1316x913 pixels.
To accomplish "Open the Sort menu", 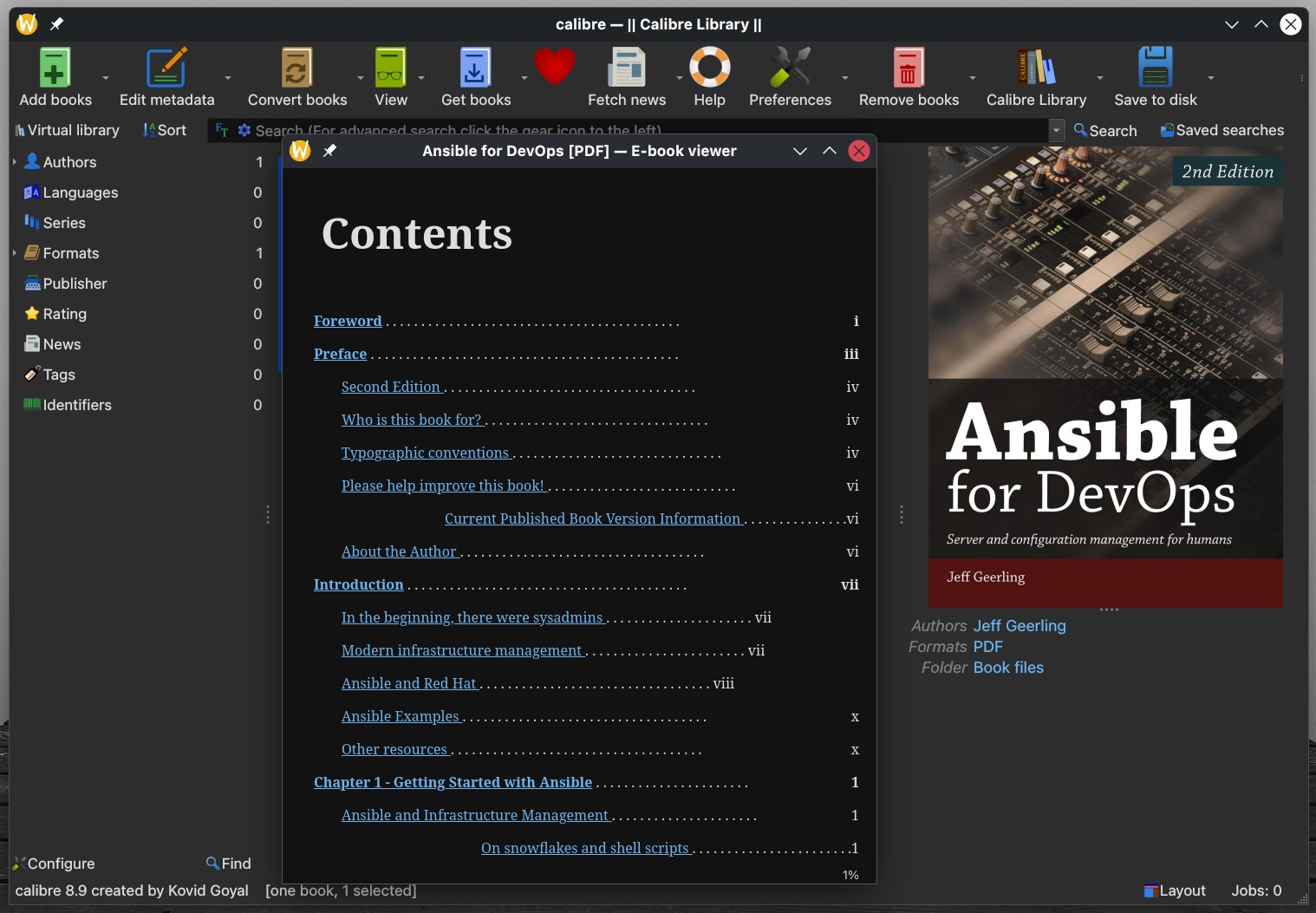I will coord(165,130).
